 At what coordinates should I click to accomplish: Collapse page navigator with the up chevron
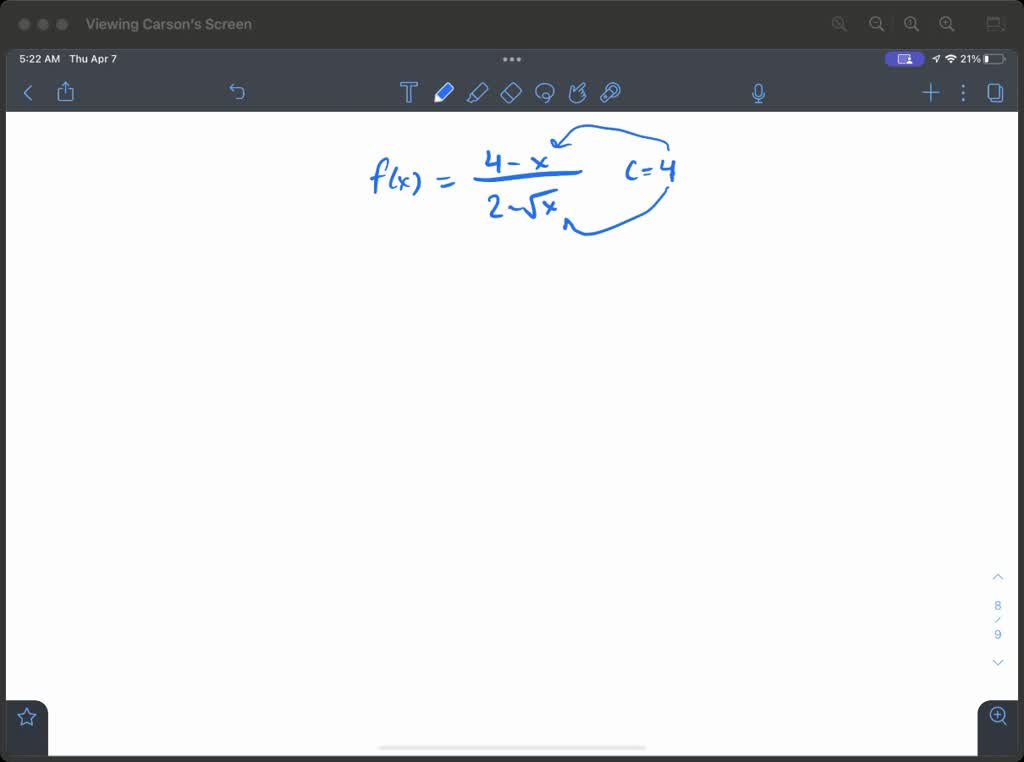997,576
